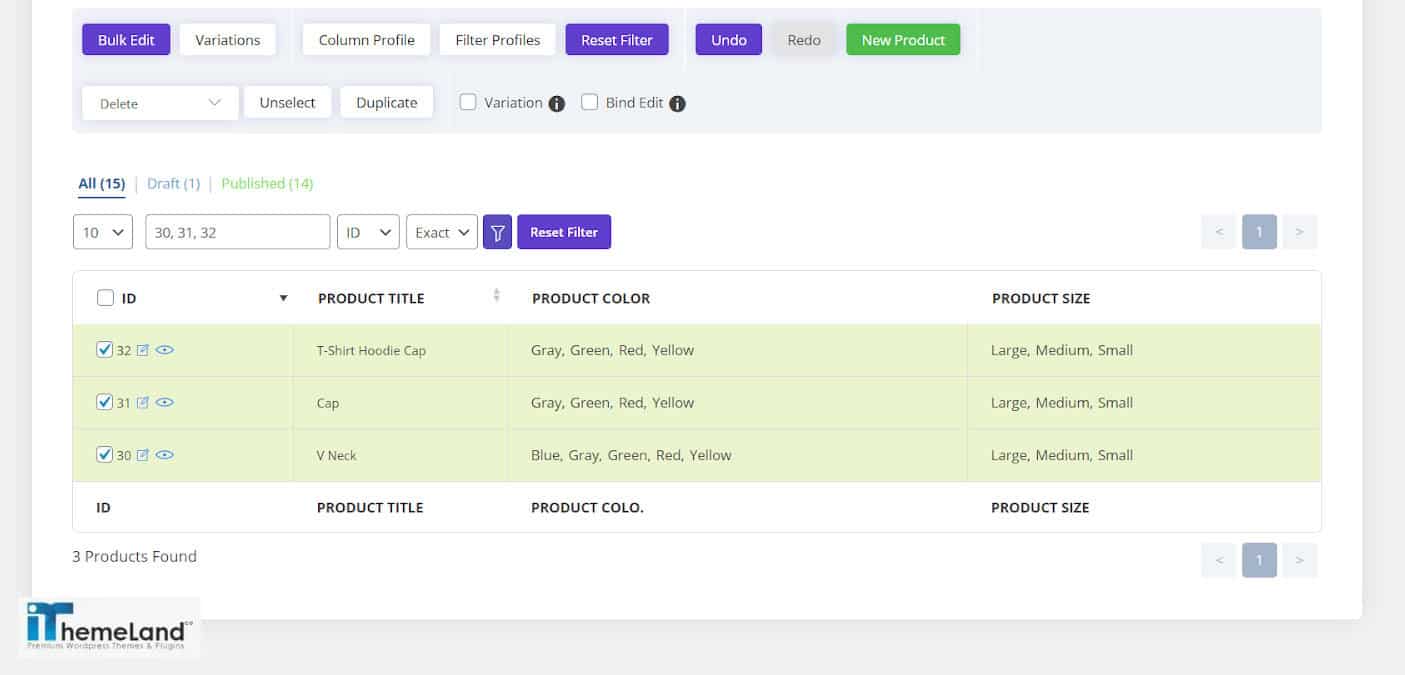Switch to the Draft (1) tab
Viewport: 1405px width, 675px height.
[x=173, y=184]
